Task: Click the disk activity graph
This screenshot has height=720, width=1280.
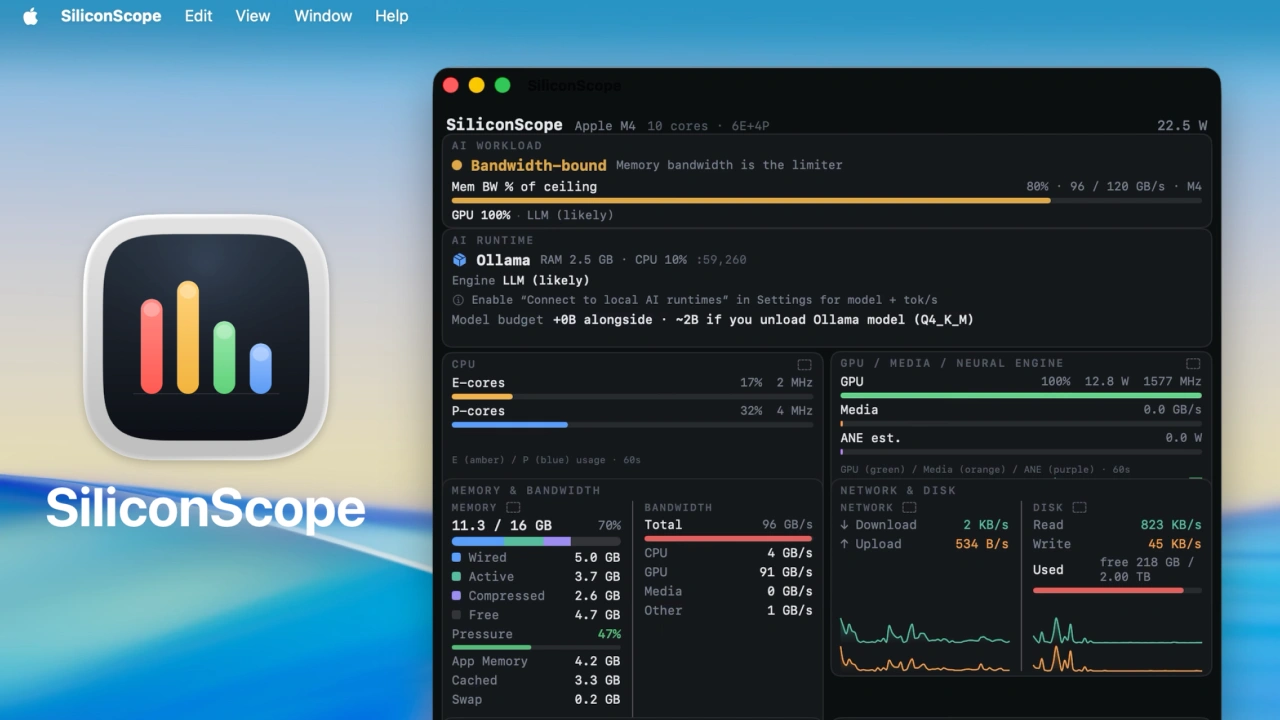Action: [1117, 645]
